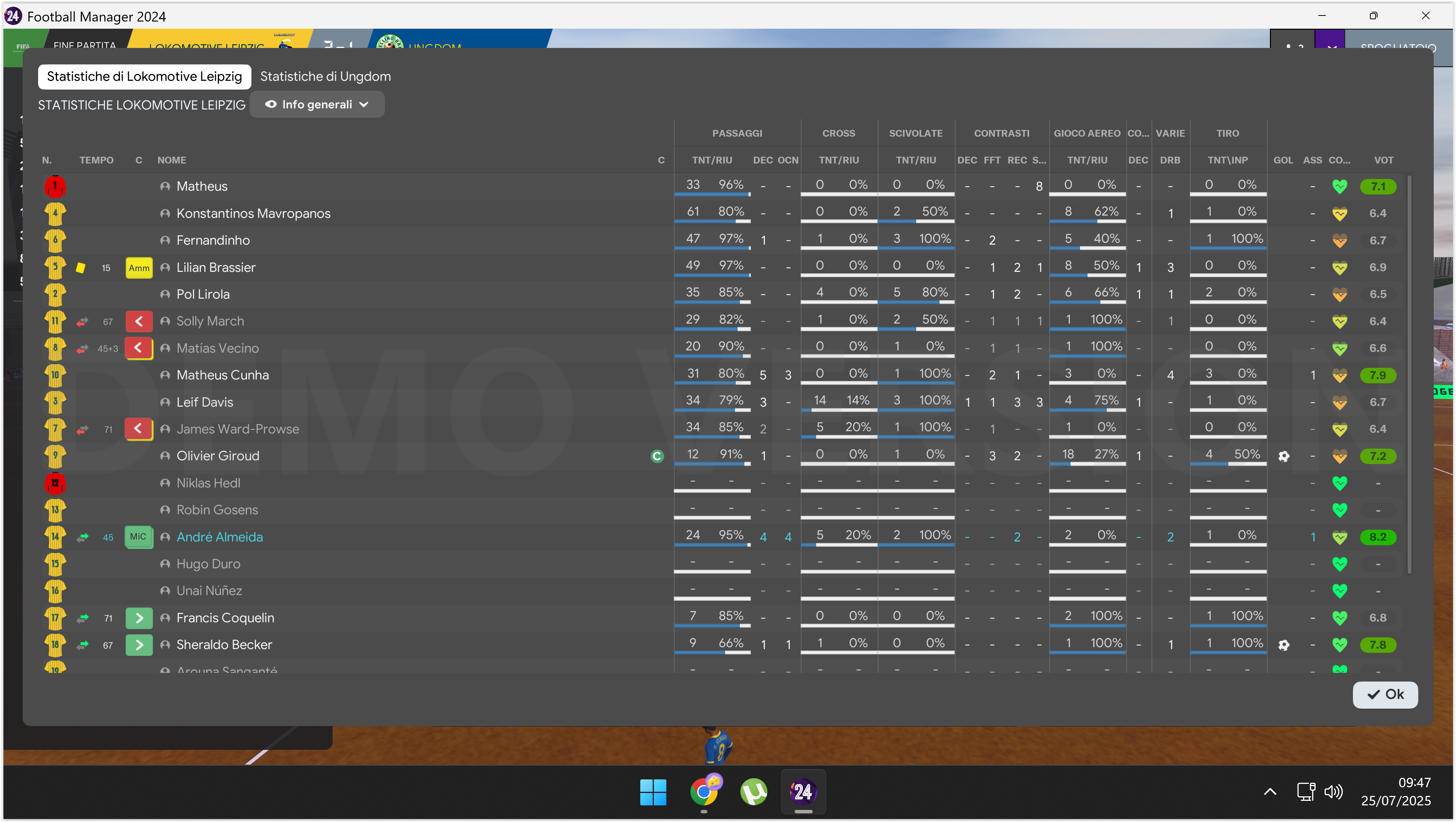1456x822 pixels.
Task: Click Francis Coquelin substituted-on green arrow
Action: pos(139,618)
